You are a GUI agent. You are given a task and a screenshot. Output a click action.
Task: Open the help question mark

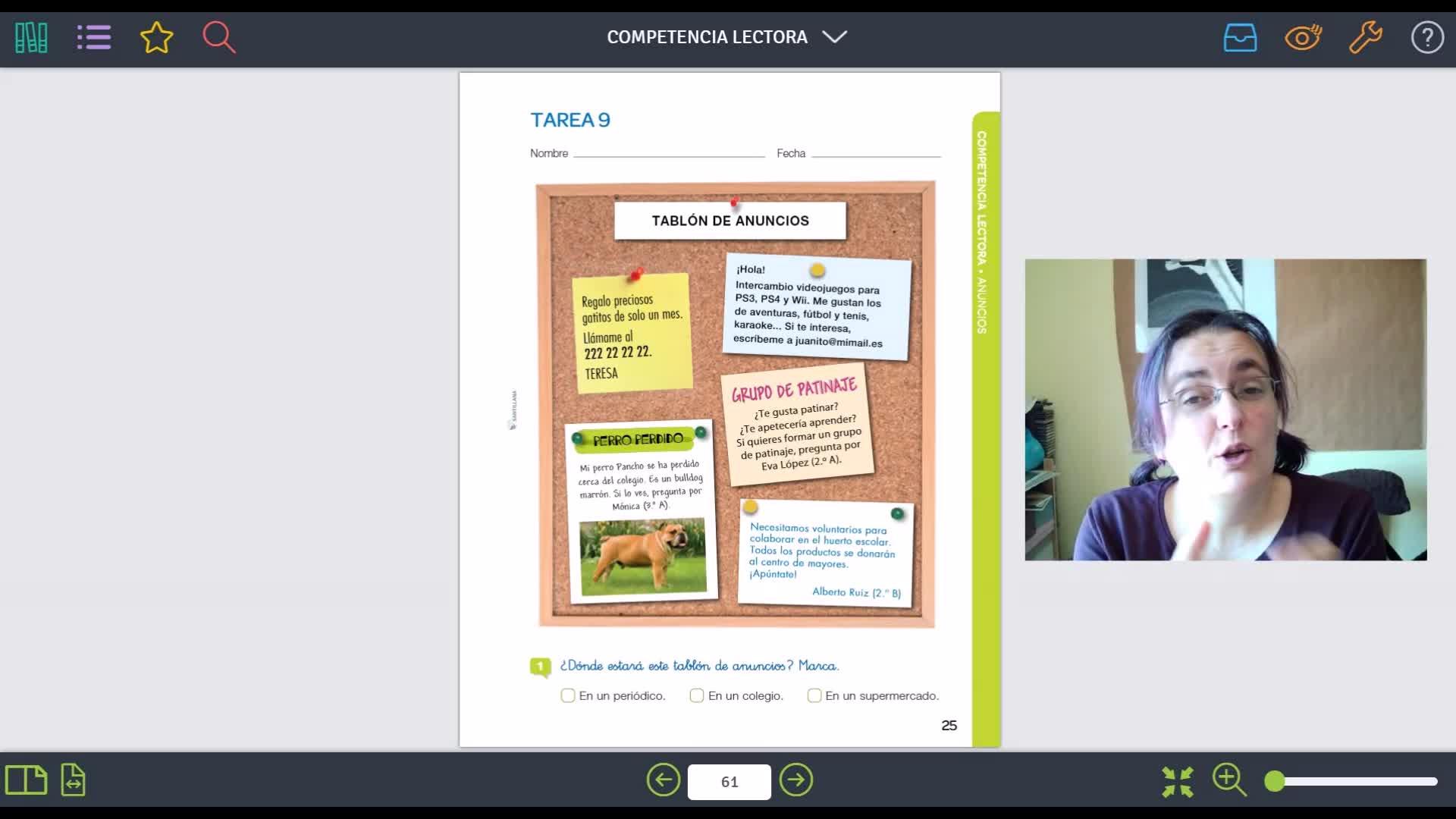pos(1427,37)
